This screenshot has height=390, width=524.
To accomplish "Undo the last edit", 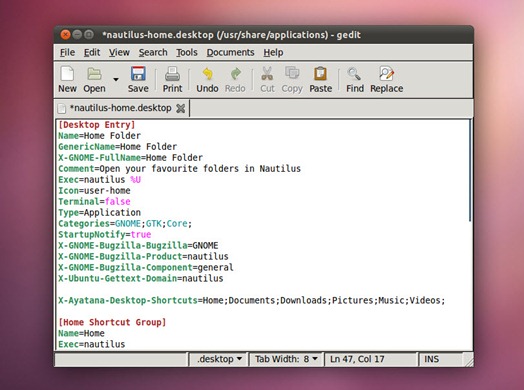I will (208, 74).
